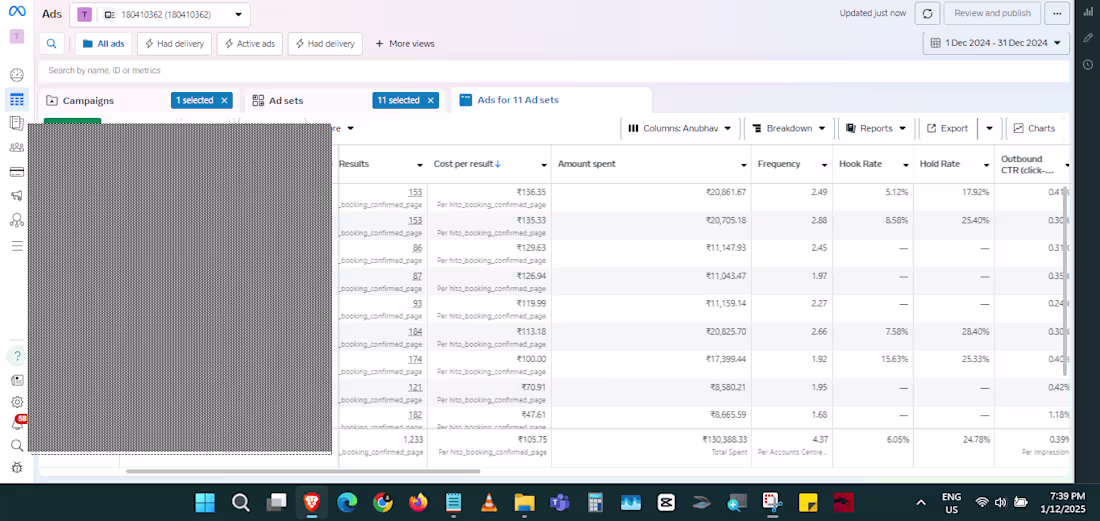
Task: Click the Charts button
Action: click(x=1034, y=128)
